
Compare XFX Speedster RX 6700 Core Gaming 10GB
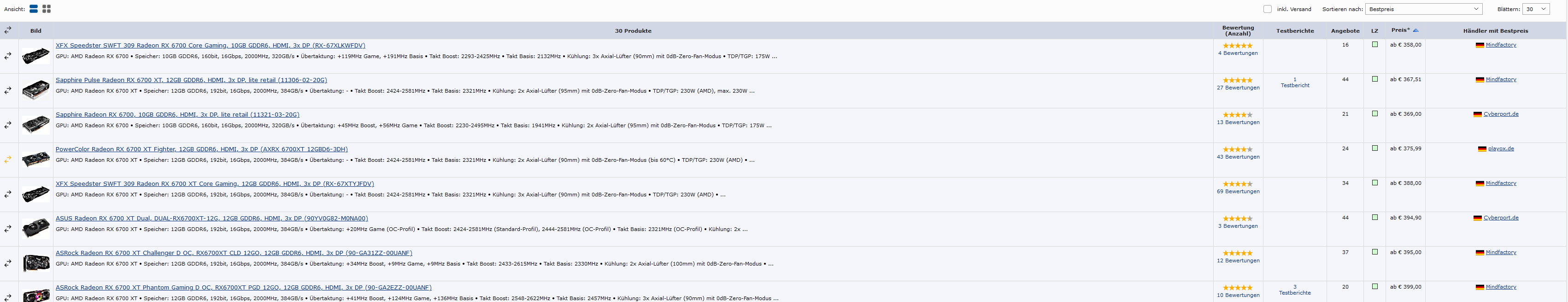pyautogui.click(x=8, y=56)
